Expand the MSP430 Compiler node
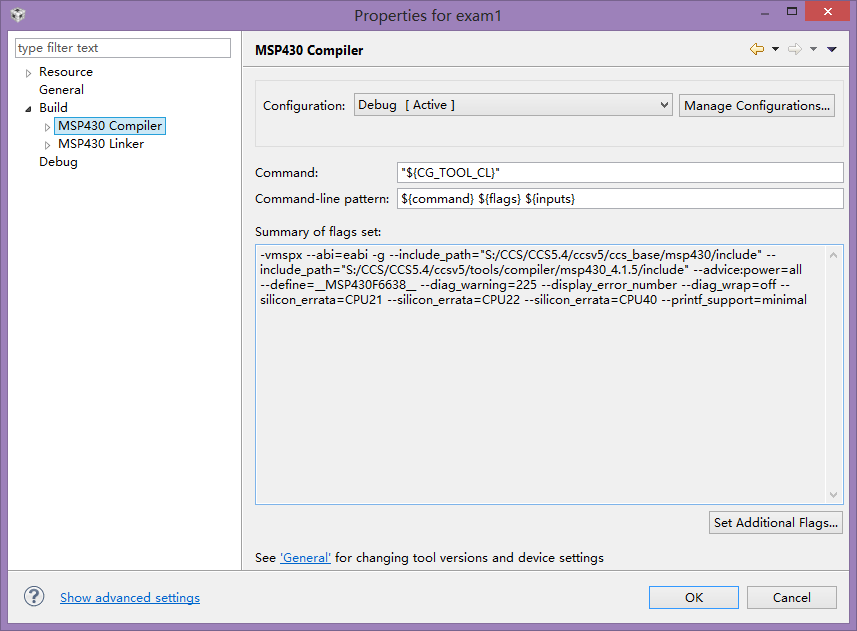 pos(47,126)
